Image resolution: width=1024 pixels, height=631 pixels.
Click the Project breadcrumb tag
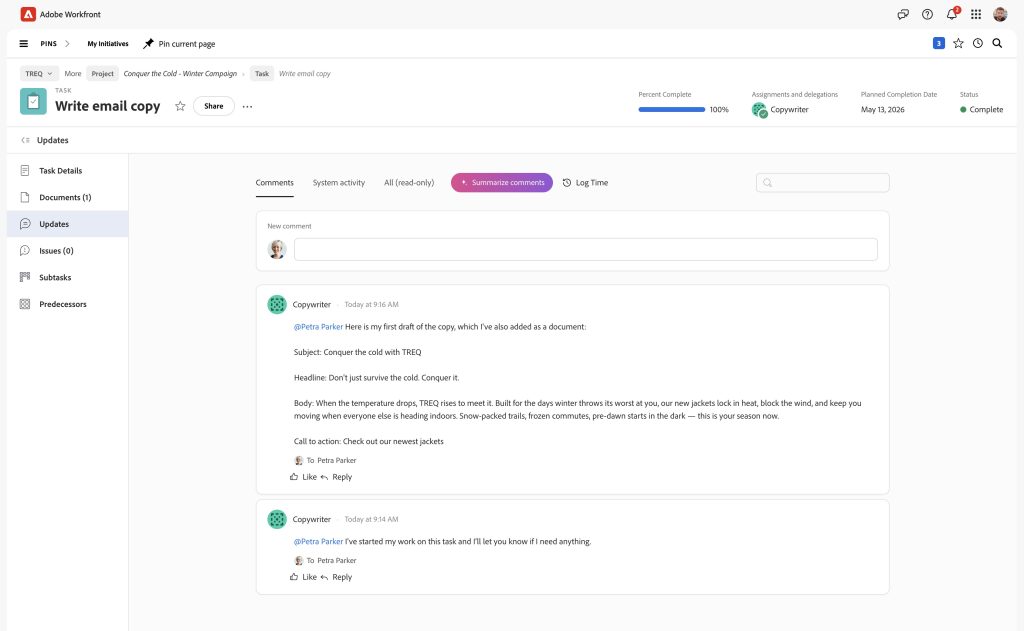coord(103,74)
